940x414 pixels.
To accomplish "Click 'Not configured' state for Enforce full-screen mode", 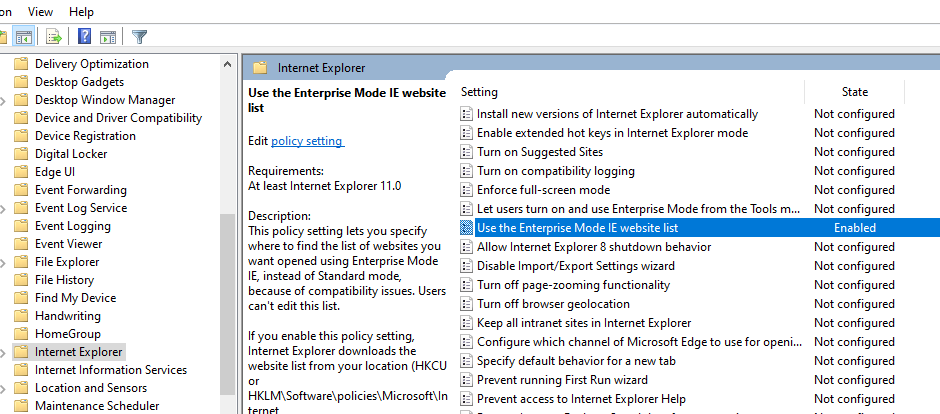I will pos(854,190).
